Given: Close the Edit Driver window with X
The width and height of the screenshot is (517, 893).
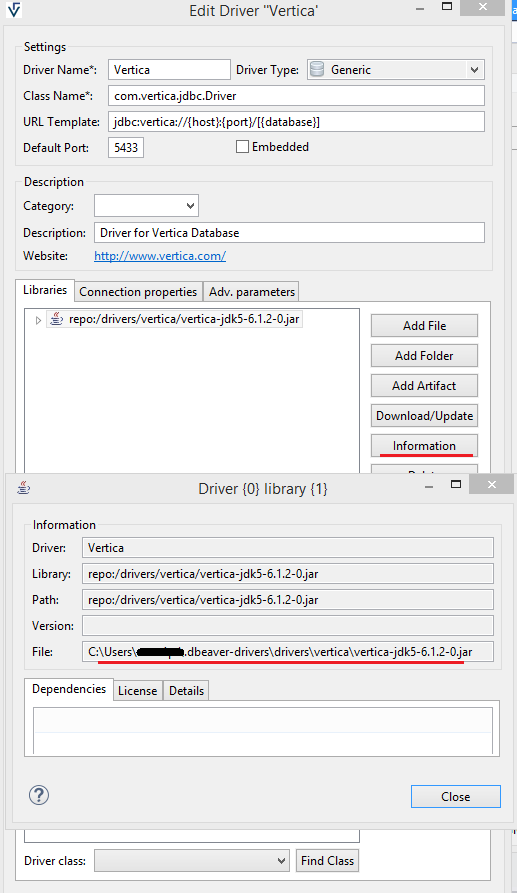Looking at the screenshot, I should (483, 7).
